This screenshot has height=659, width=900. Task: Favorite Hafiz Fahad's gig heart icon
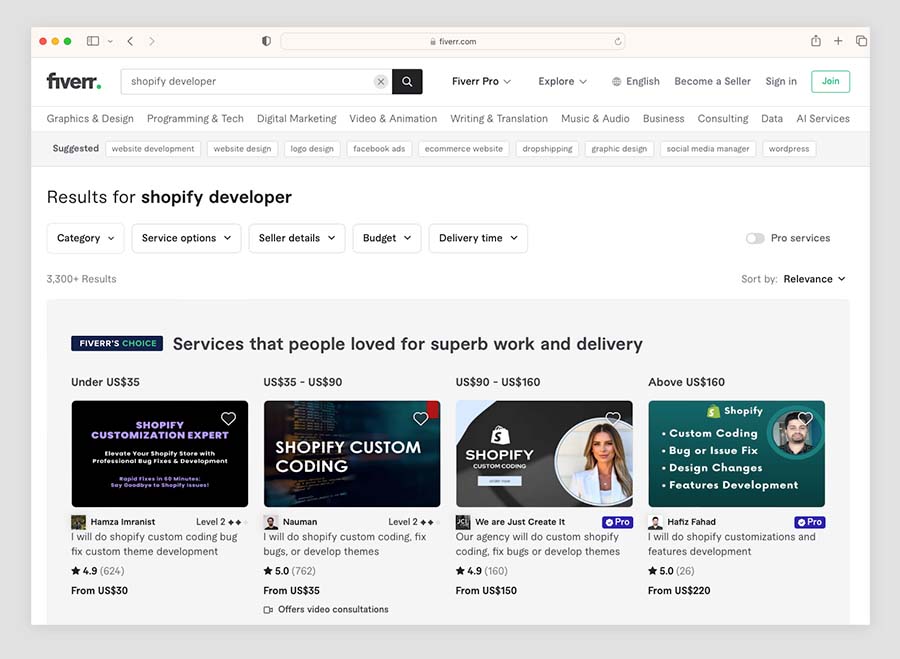pos(805,418)
